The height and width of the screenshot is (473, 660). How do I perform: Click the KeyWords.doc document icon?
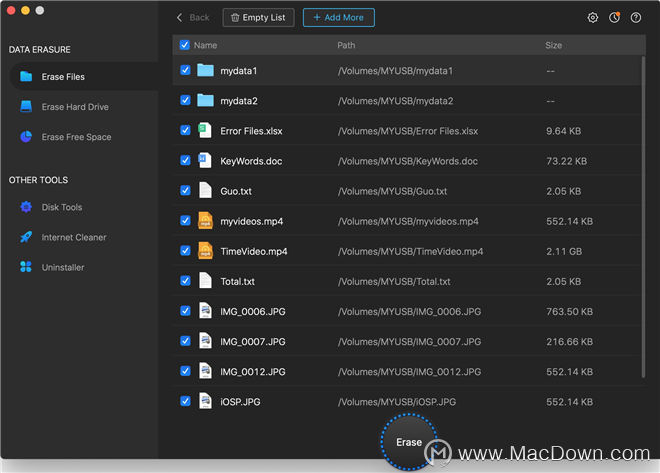click(x=205, y=160)
